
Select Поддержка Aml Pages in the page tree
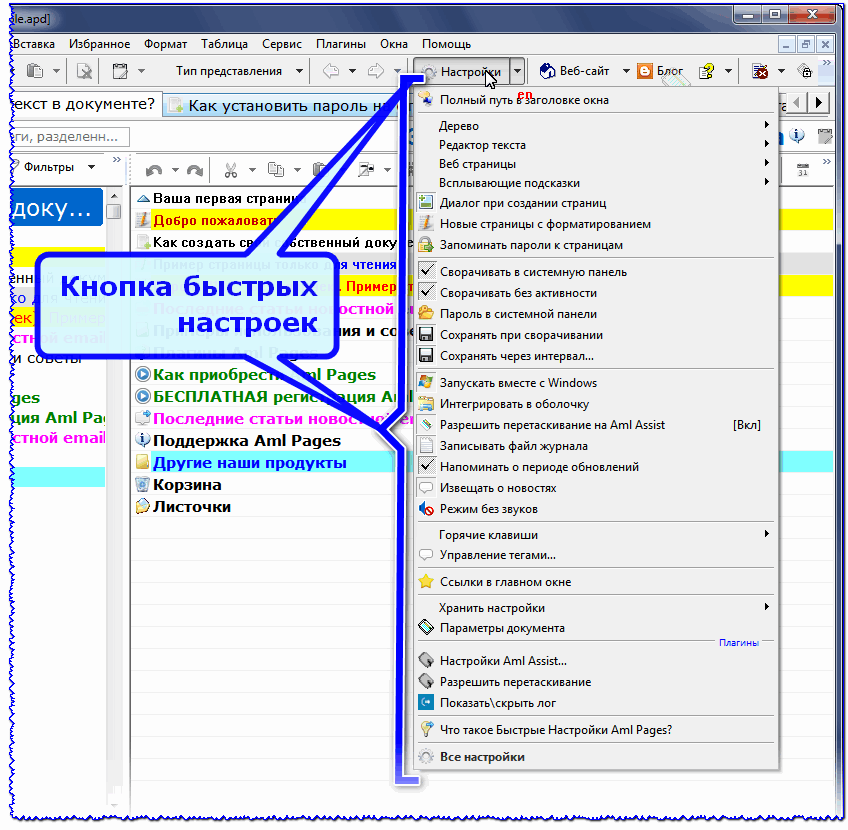(247, 441)
